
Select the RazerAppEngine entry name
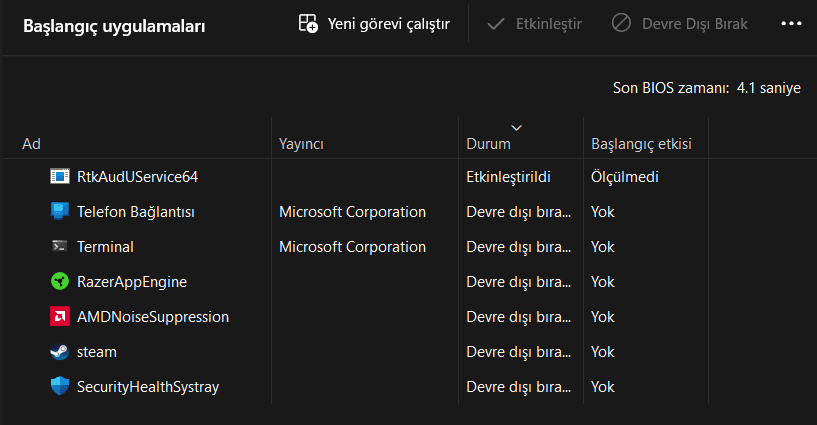tap(132, 282)
